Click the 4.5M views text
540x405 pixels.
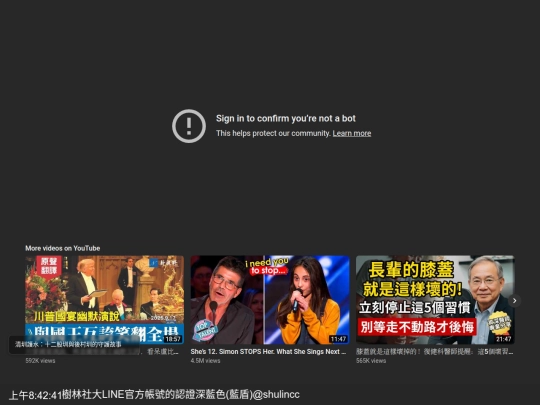206,361
